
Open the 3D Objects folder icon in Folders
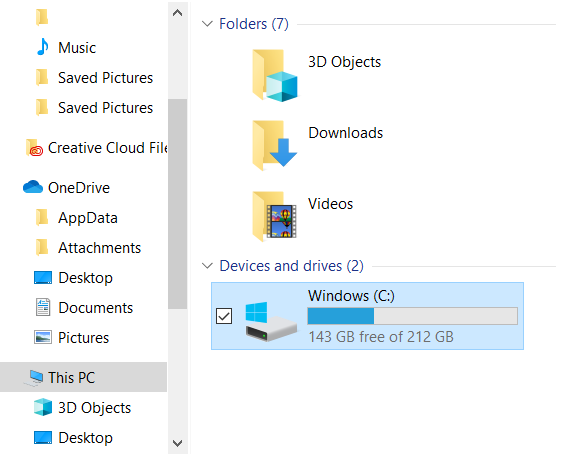pyautogui.click(x=275, y=75)
